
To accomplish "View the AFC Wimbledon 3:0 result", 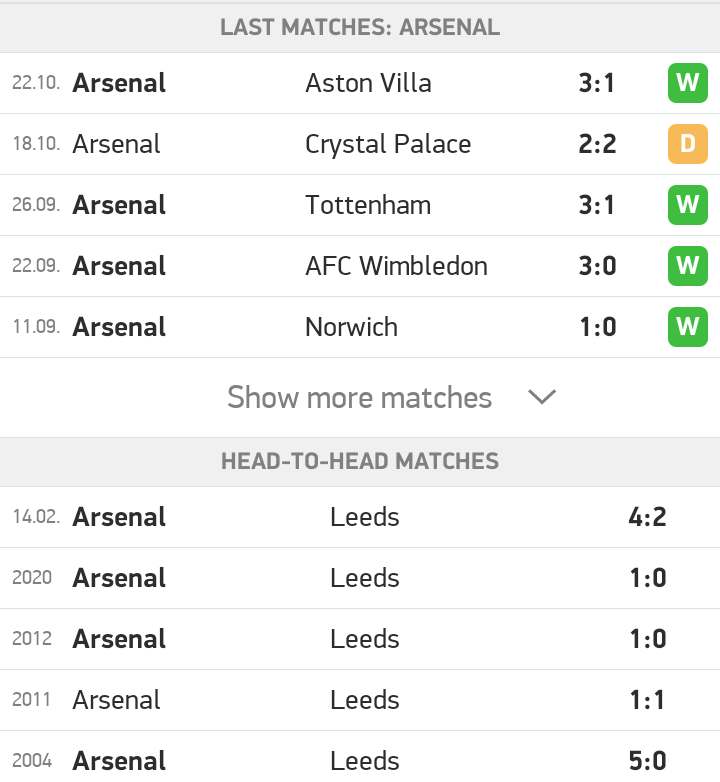I will pos(360,266).
